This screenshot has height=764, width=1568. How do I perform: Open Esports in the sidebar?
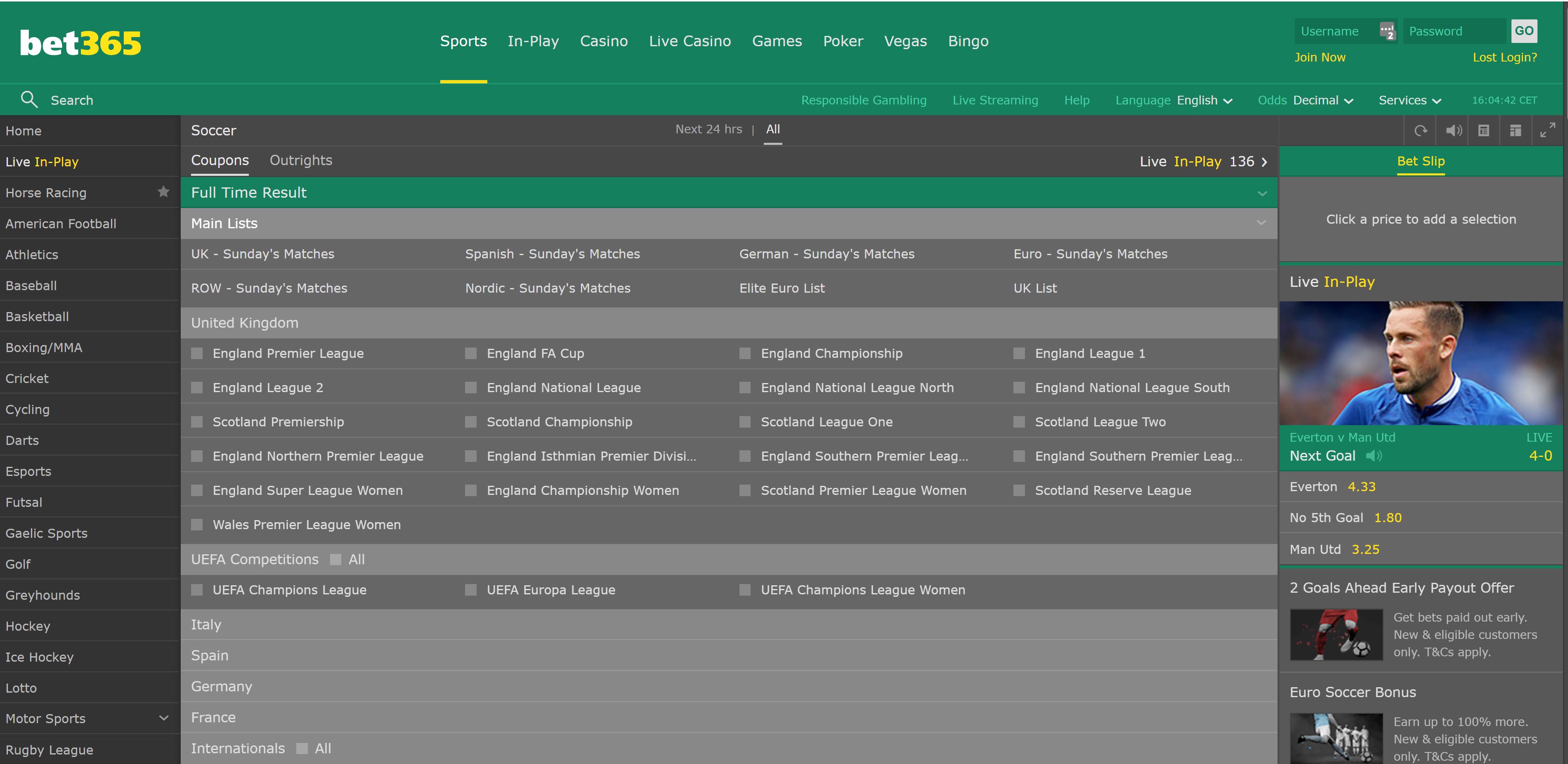coord(90,471)
